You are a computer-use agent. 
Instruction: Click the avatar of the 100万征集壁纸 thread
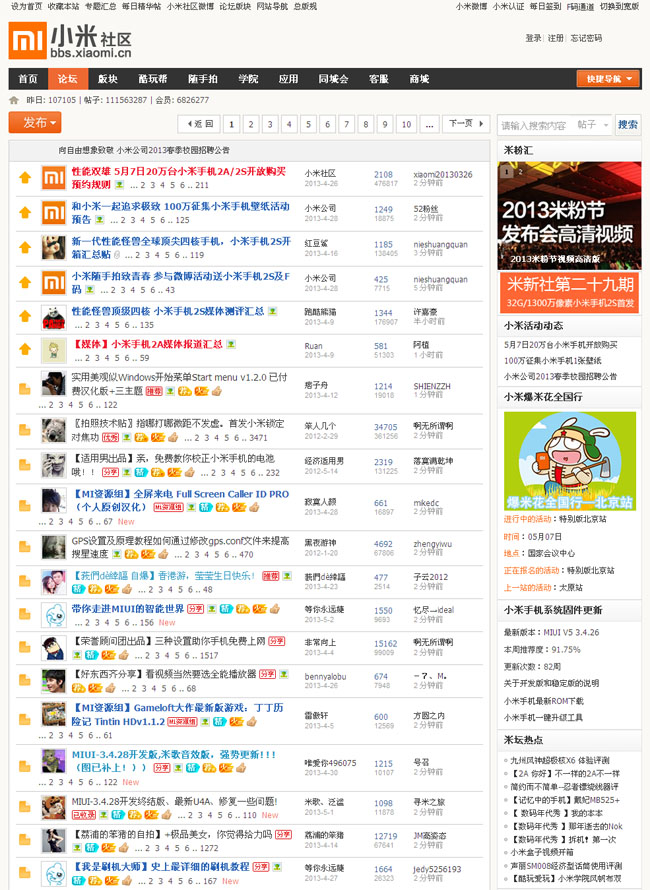coord(54,212)
